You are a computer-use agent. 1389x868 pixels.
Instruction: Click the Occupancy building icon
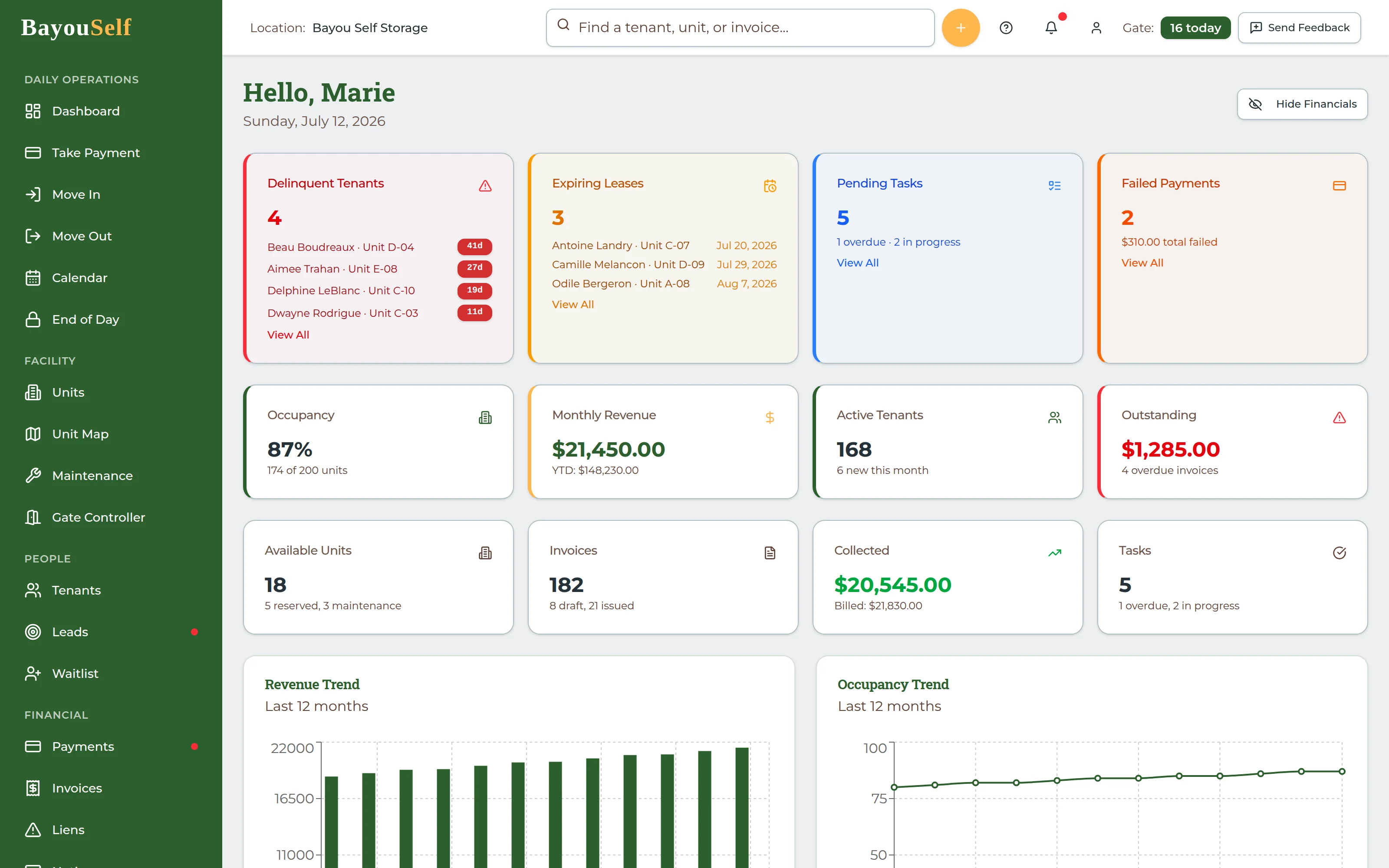[485, 418]
